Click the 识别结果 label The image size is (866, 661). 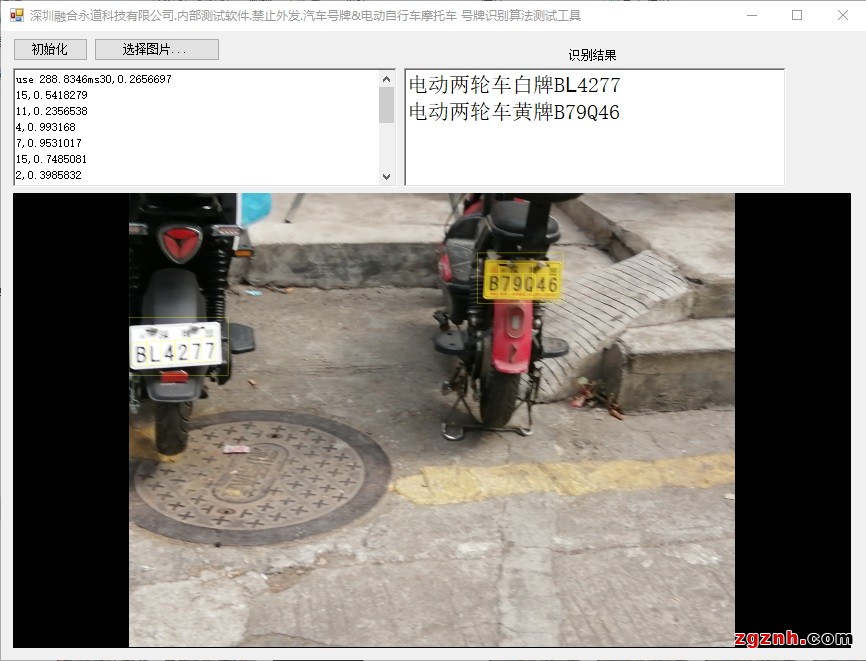(592, 55)
